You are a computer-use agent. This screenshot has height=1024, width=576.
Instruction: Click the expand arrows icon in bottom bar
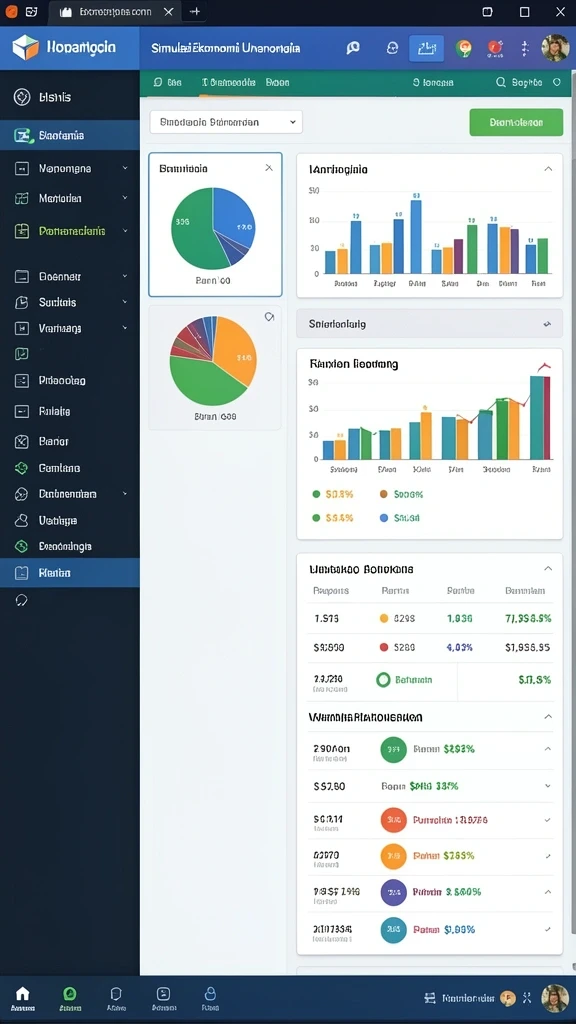click(526, 998)
